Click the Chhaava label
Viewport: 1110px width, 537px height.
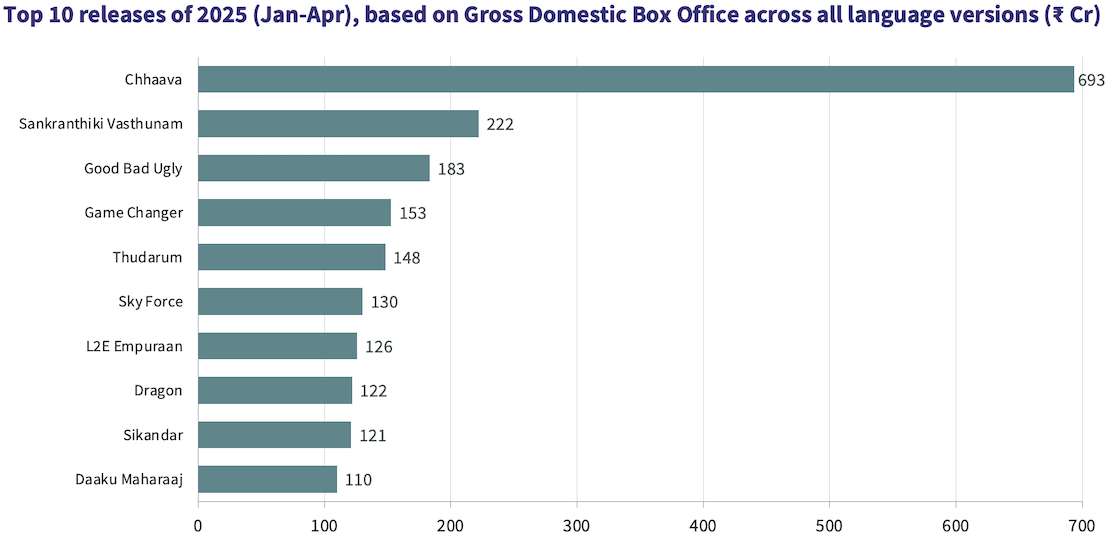pos(154,79)
